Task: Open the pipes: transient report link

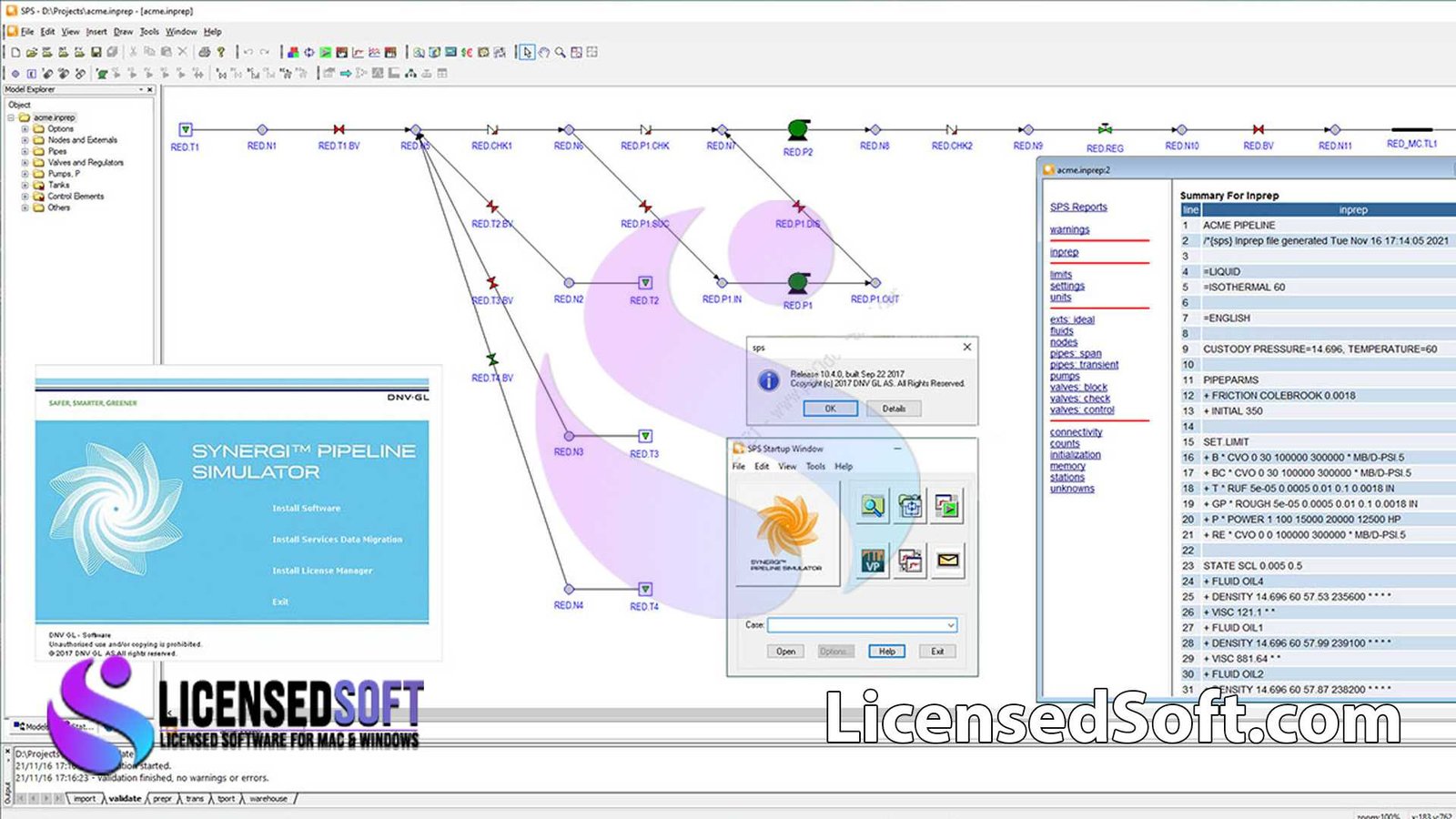Action: (1084, 364)
